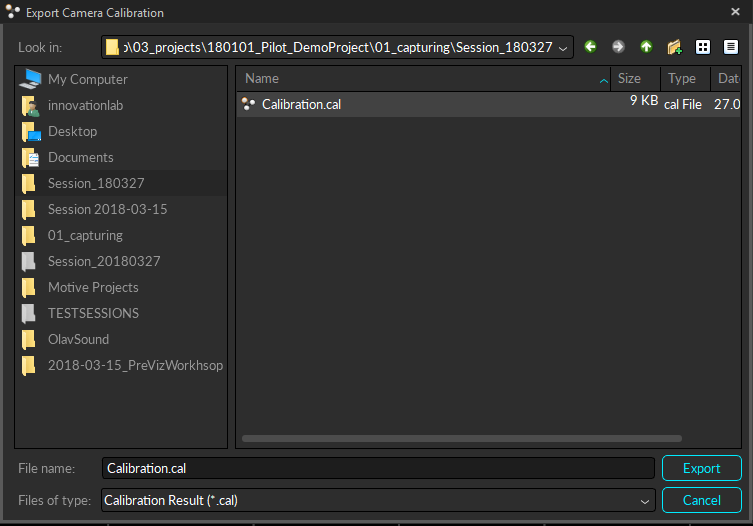This screenshot has height=526, width=753.
Task: Open the Files of type dropdown
Action: pos(645,501)
